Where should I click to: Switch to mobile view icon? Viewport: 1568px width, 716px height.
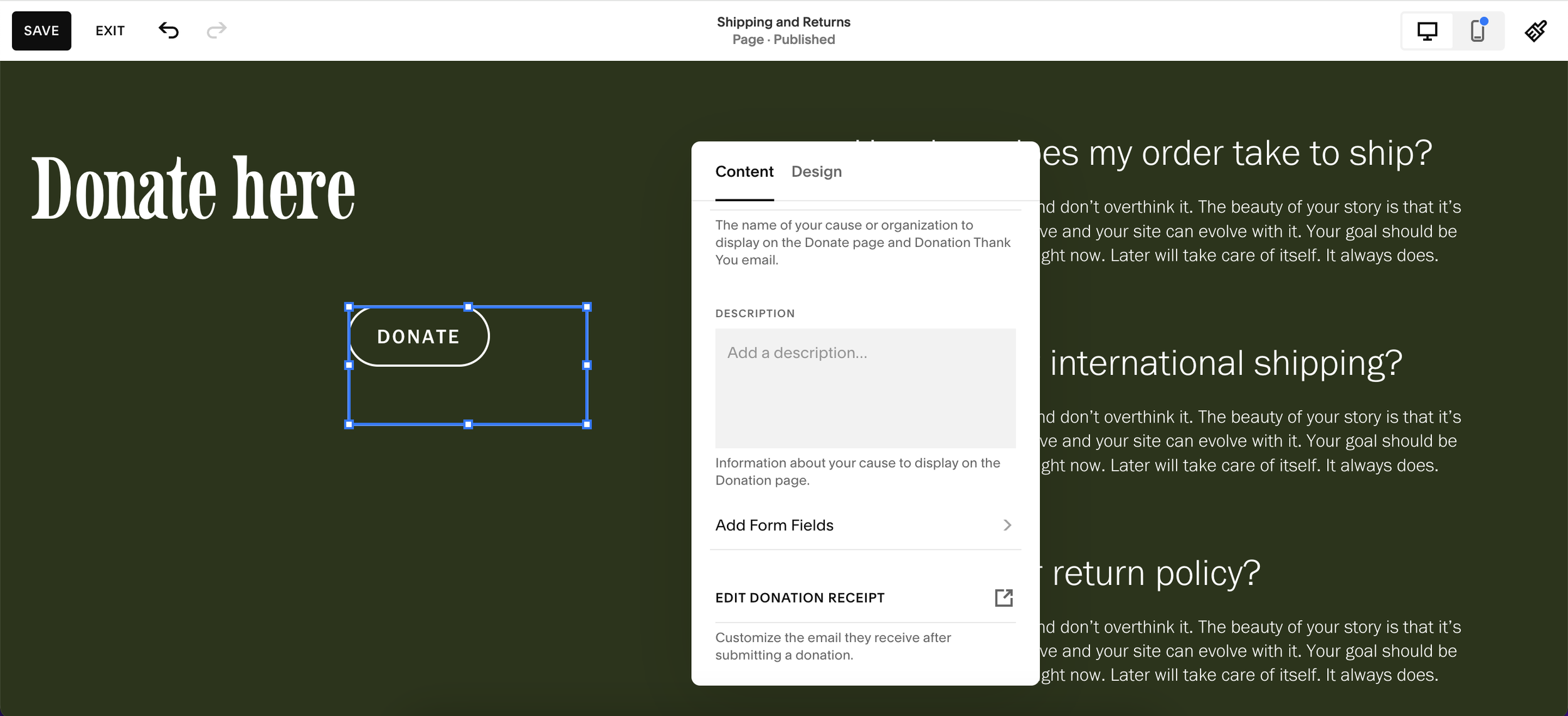point(1478,31)
